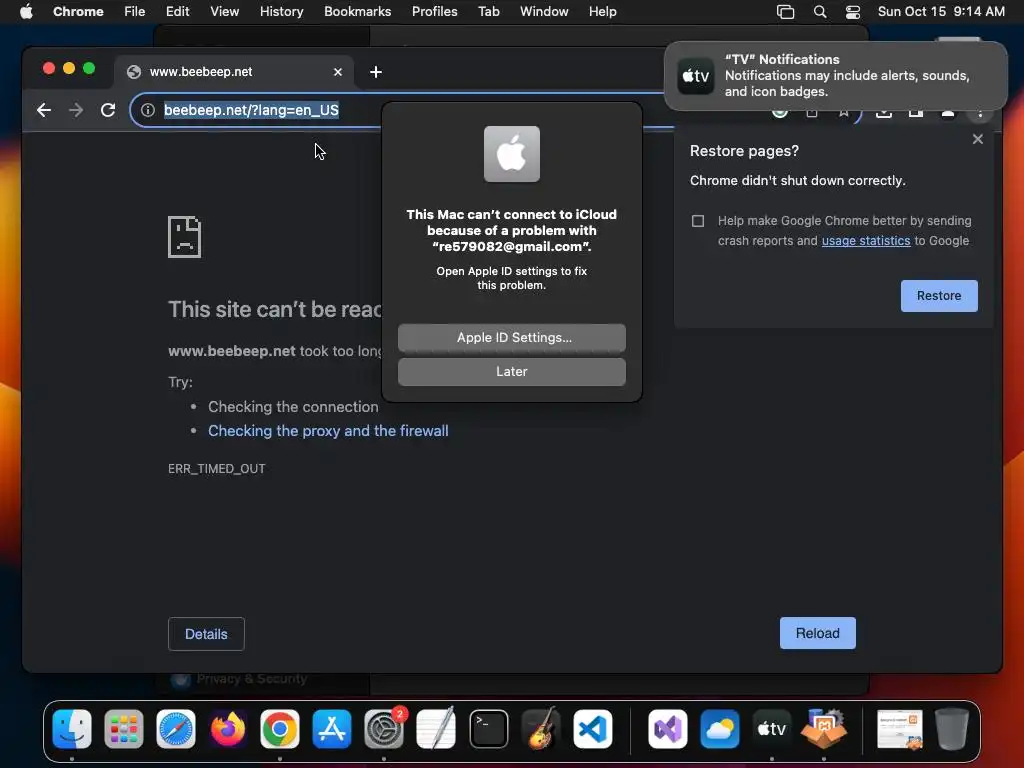Image resolution: width=1024 pixels, height=768 pixels.
Task: Click the forward navigation arrow
Action: 76,110
